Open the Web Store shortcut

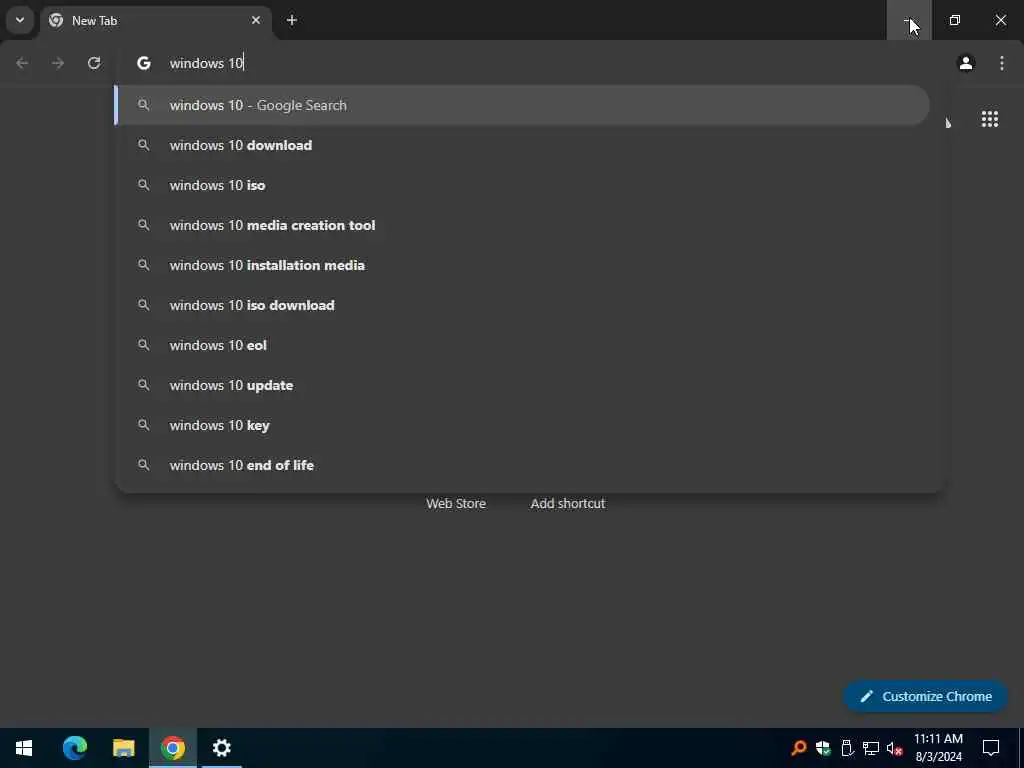[x=456, y=504]
